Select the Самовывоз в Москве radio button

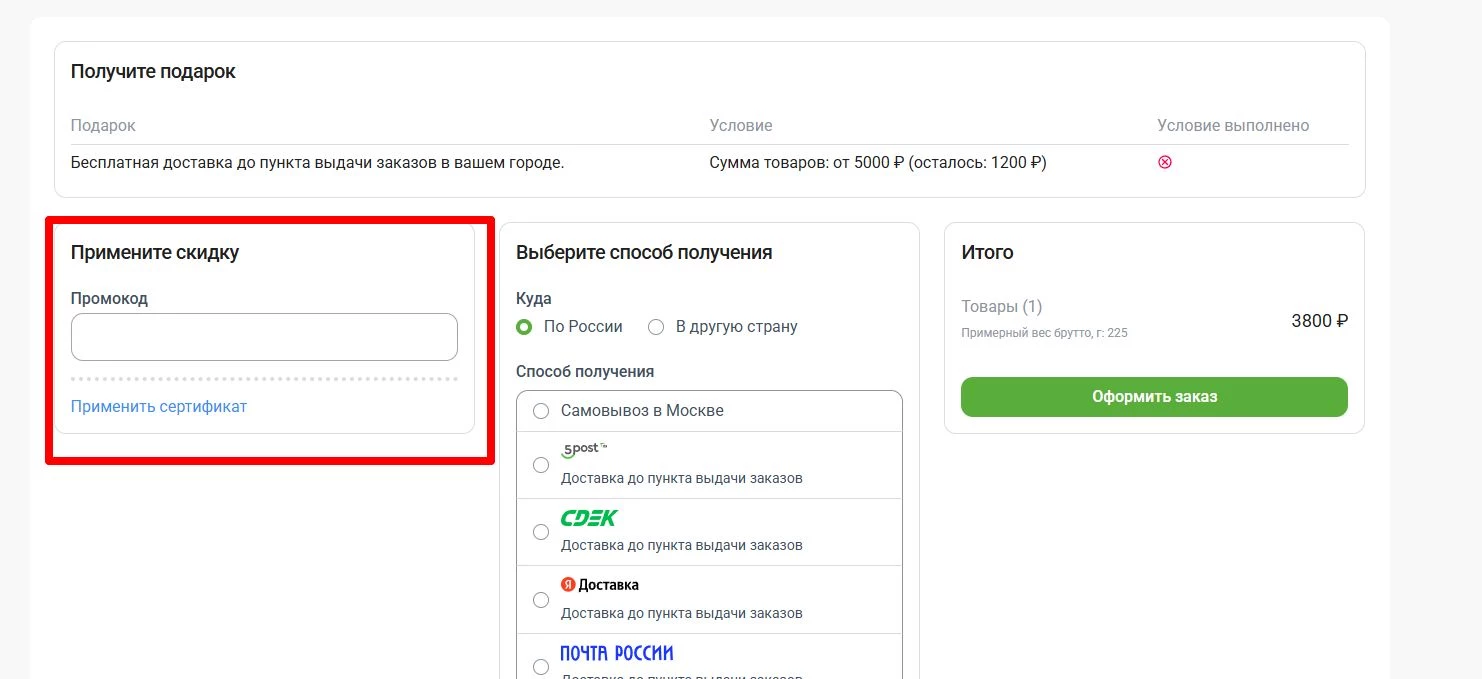pyautogui.click(x=541, y=411)
